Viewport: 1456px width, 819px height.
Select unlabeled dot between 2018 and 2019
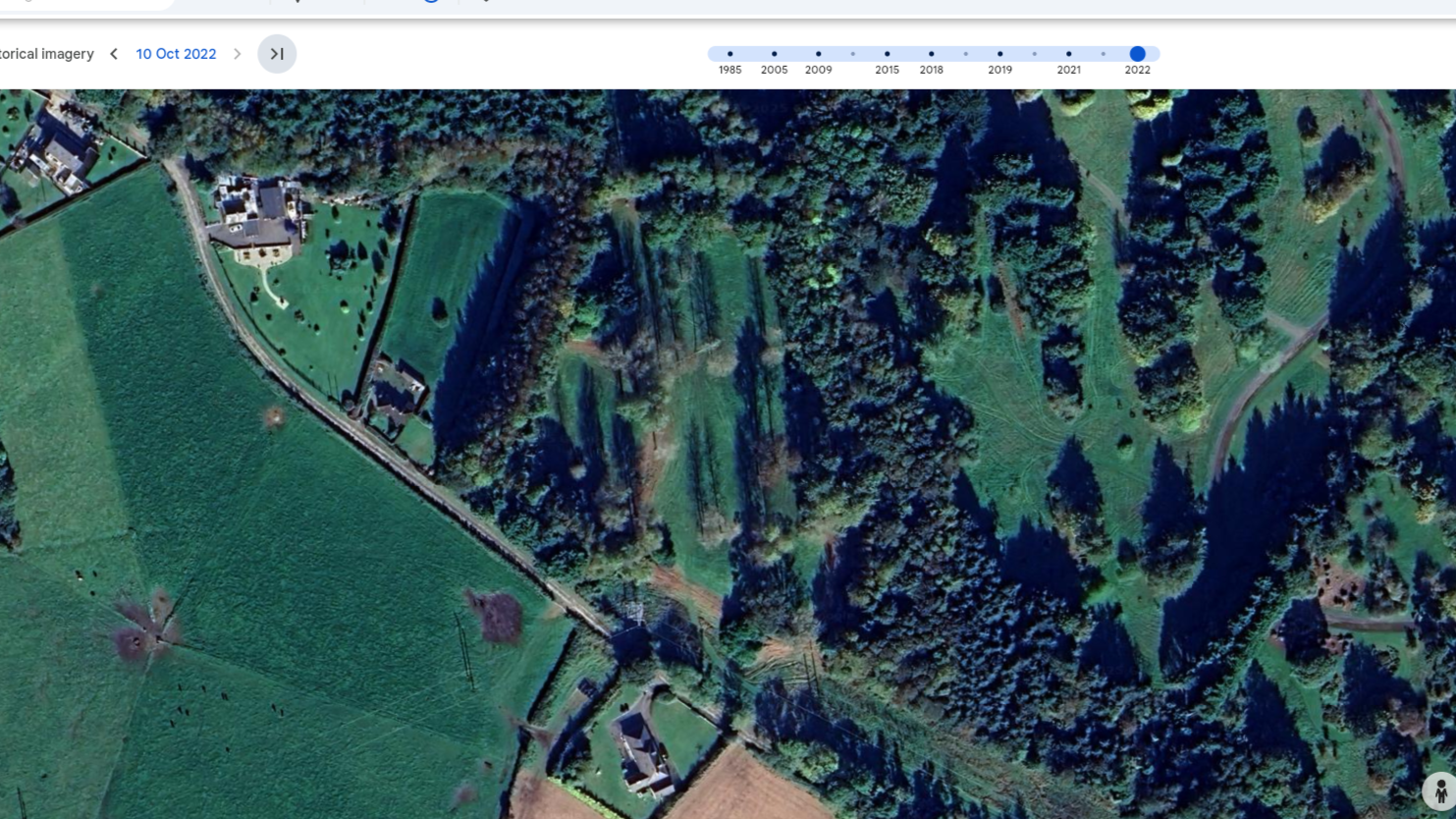point(965,54)
